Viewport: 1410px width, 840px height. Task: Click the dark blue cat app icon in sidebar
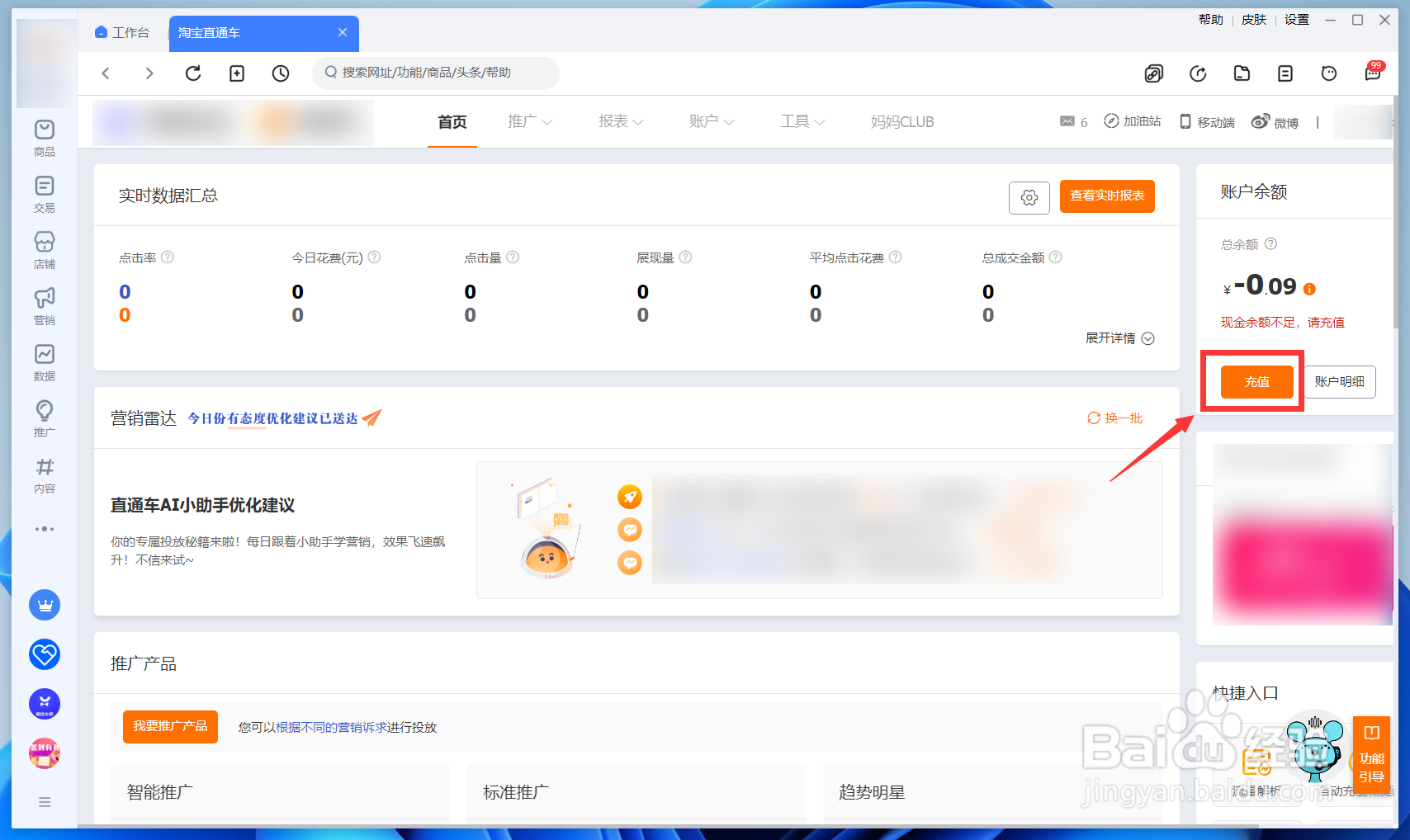point(45,704)
